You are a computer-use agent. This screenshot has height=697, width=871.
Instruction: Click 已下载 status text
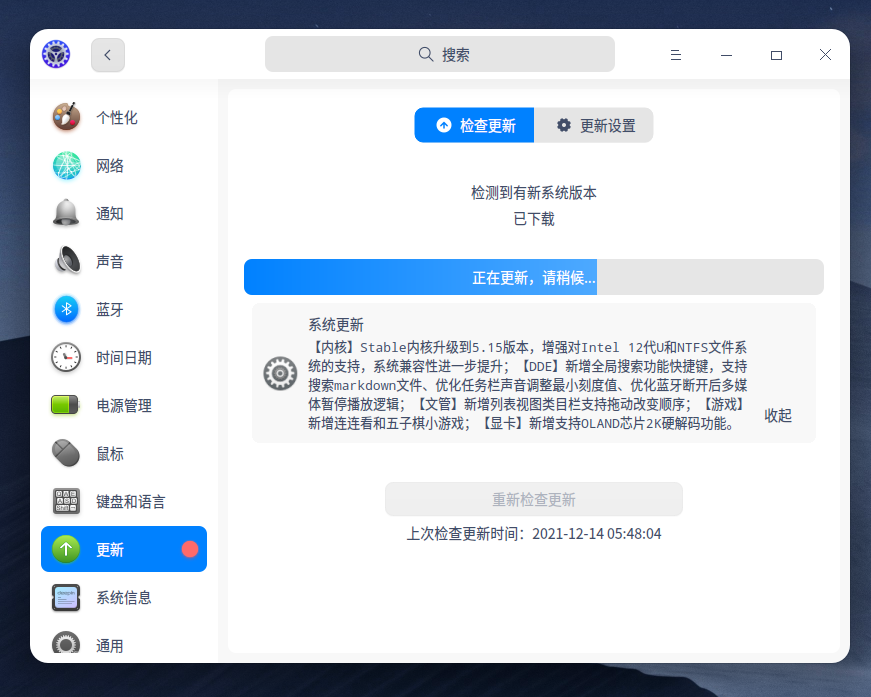534,219
